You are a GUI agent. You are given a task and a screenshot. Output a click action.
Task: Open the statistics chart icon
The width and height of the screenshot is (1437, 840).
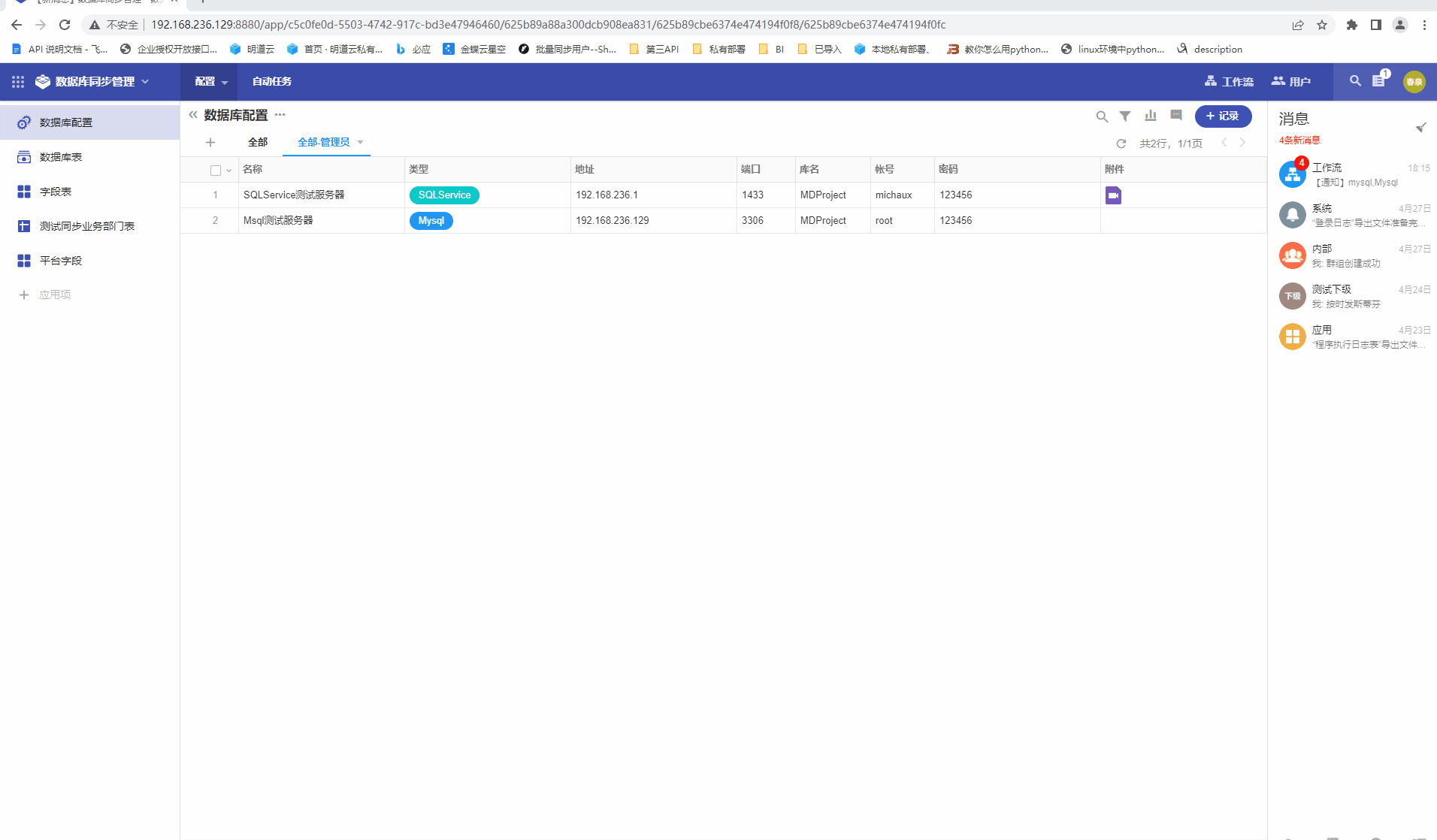tap(1151, 116)
